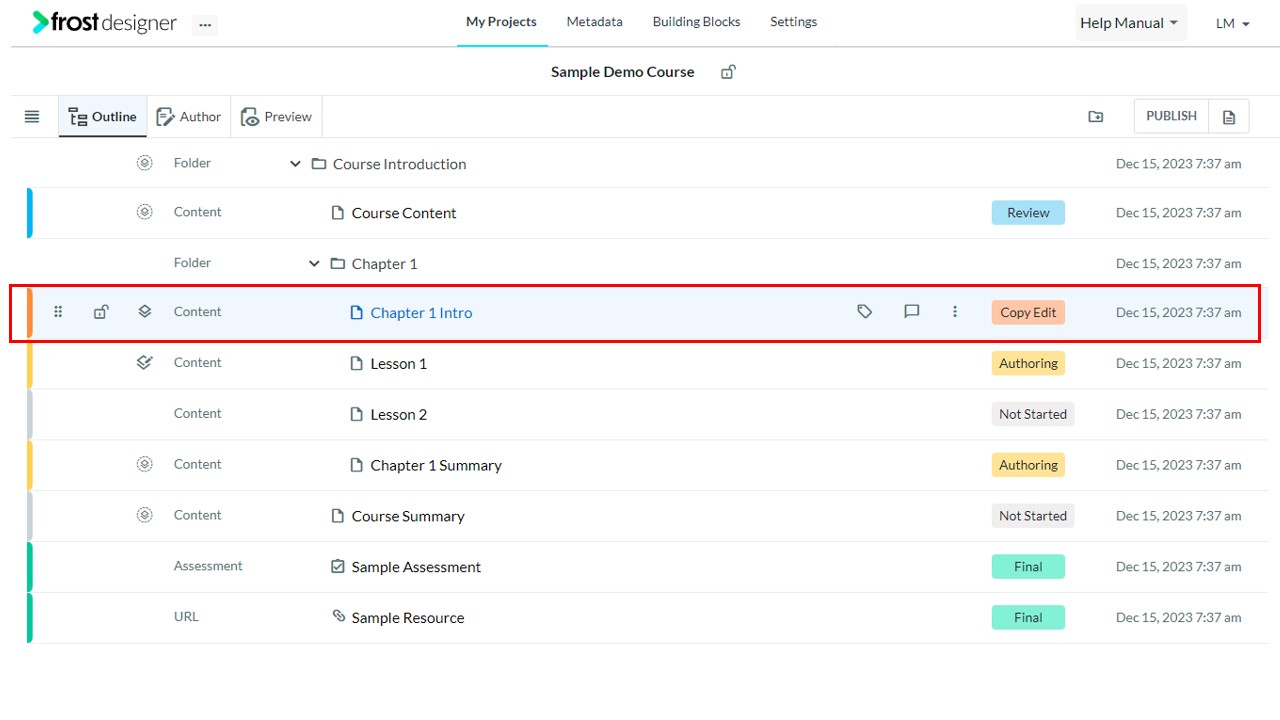Go to the Settings tab
The height and width of the screenshot is (720, 1280).
coord(793,22)
